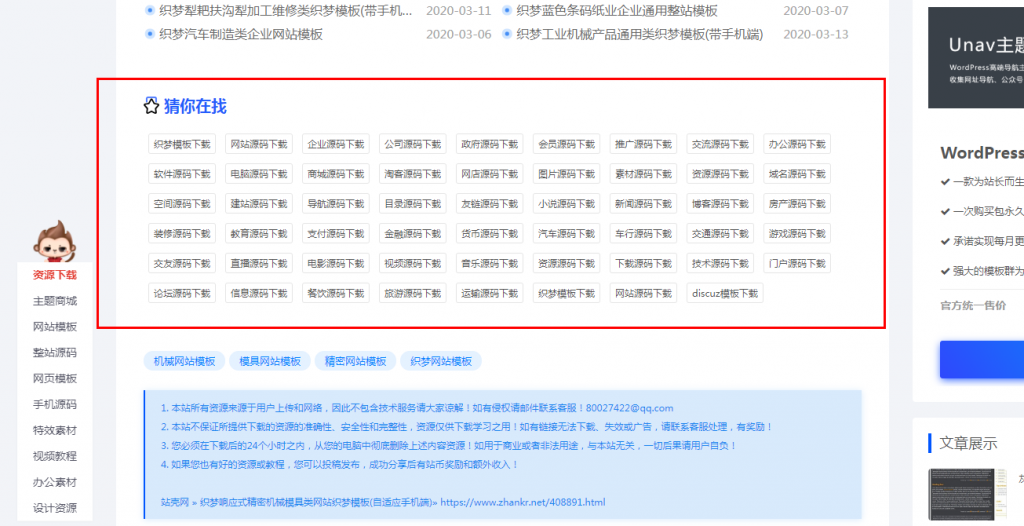Click the 目录源码下载 tag

413,204
